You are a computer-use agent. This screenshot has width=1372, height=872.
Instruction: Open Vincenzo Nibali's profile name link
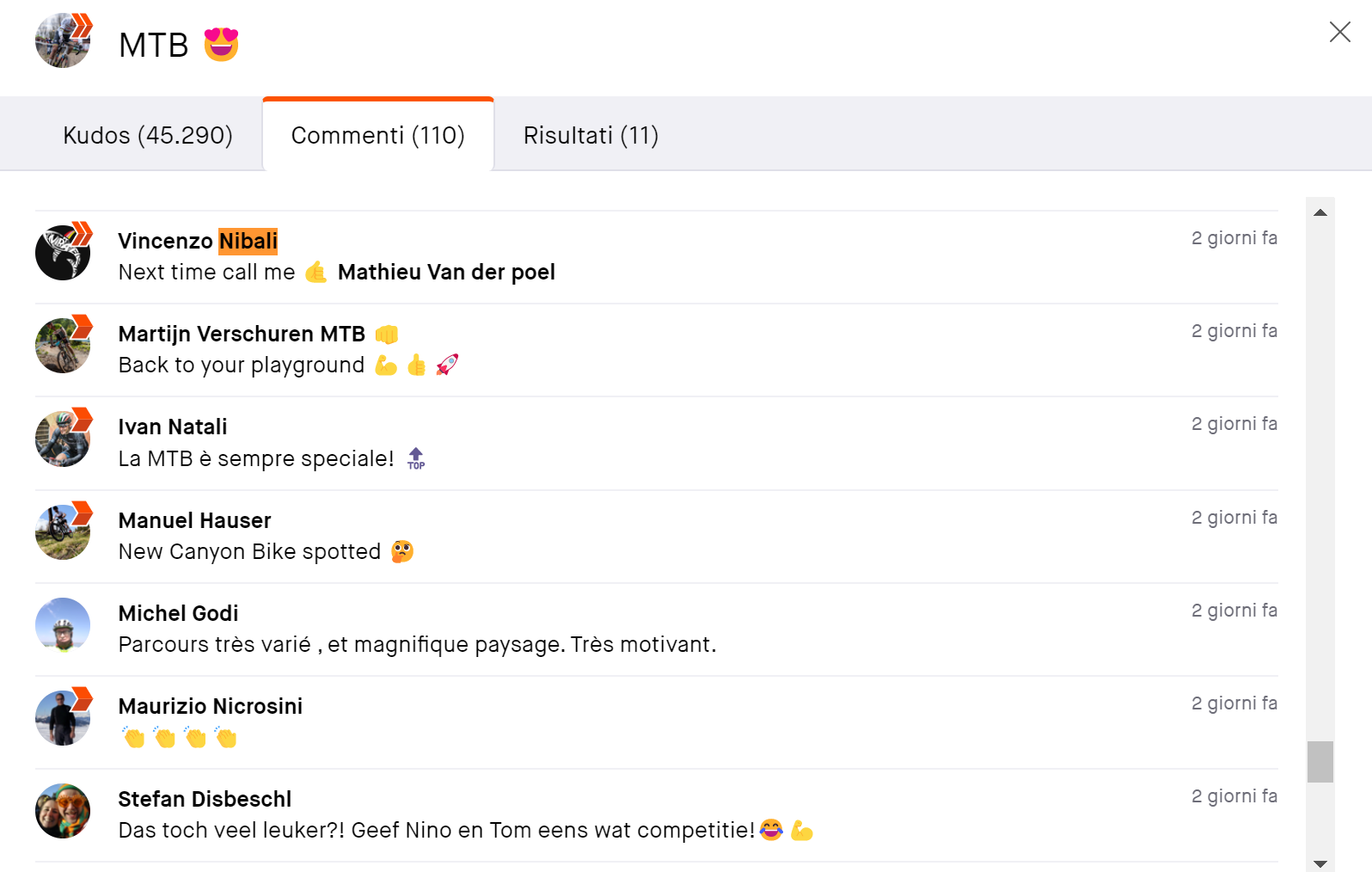[x=197, y=241]
